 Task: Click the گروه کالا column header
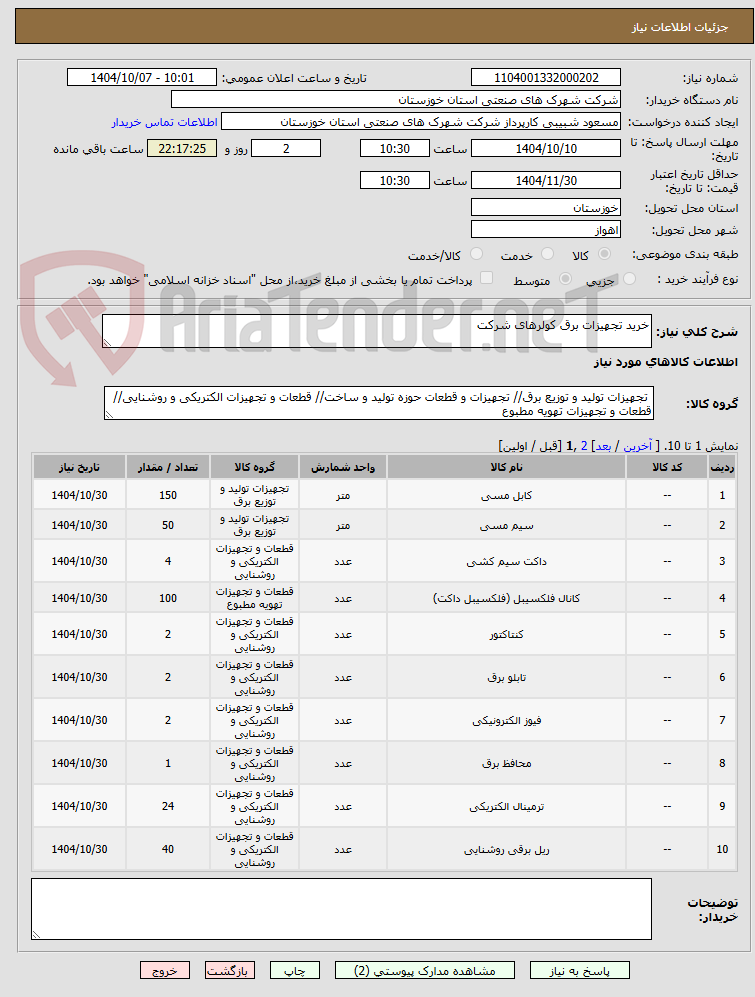(254, 467)
